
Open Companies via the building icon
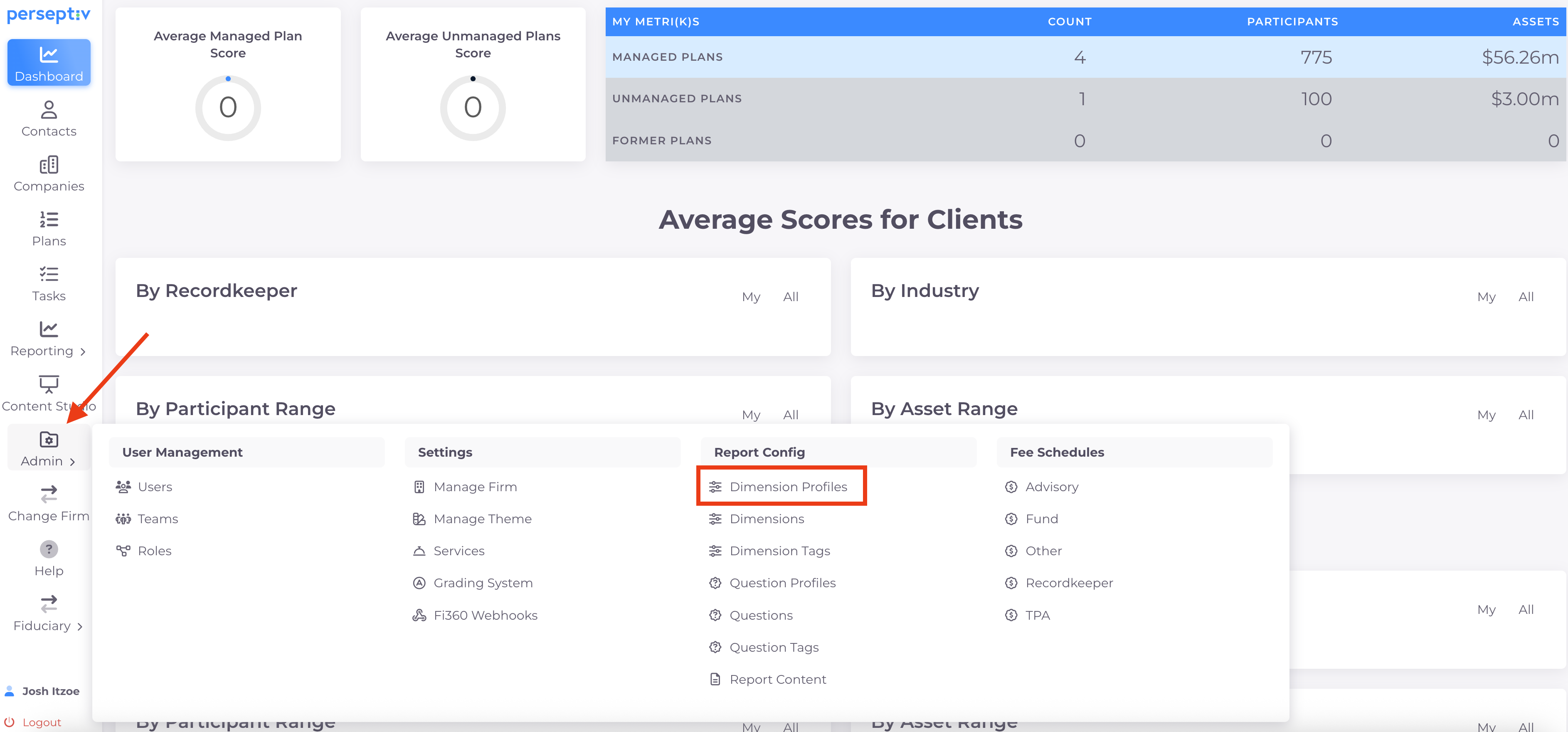[x=49, y=164]
